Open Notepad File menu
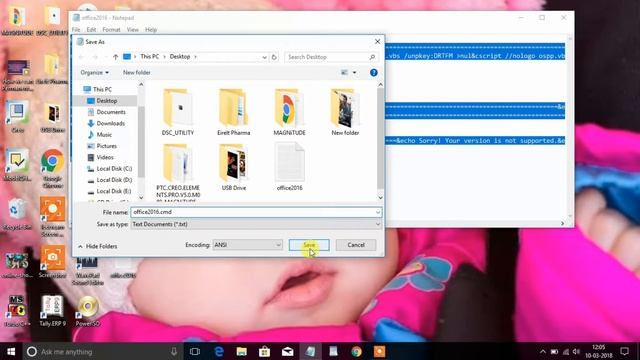Image resolution: width=640 pixels, height=360 pixels. (76, 30)
